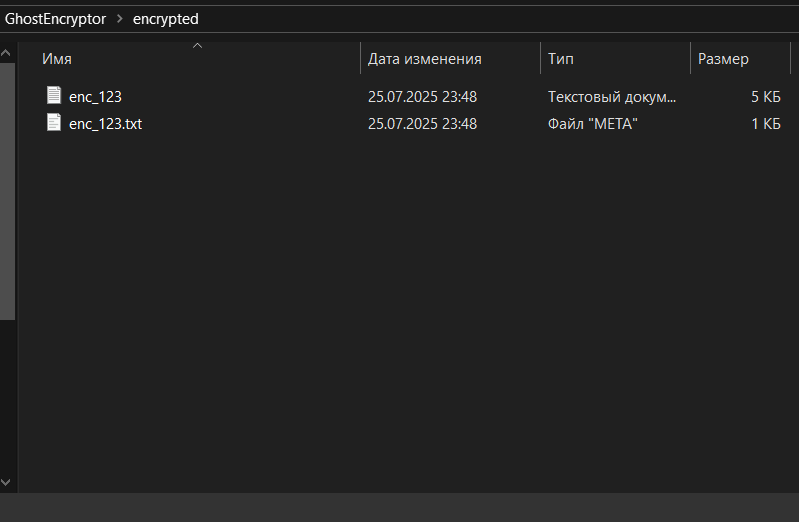Click the enc_123 file name
This screenshot has width=799, height=522.
click(95, 97)
